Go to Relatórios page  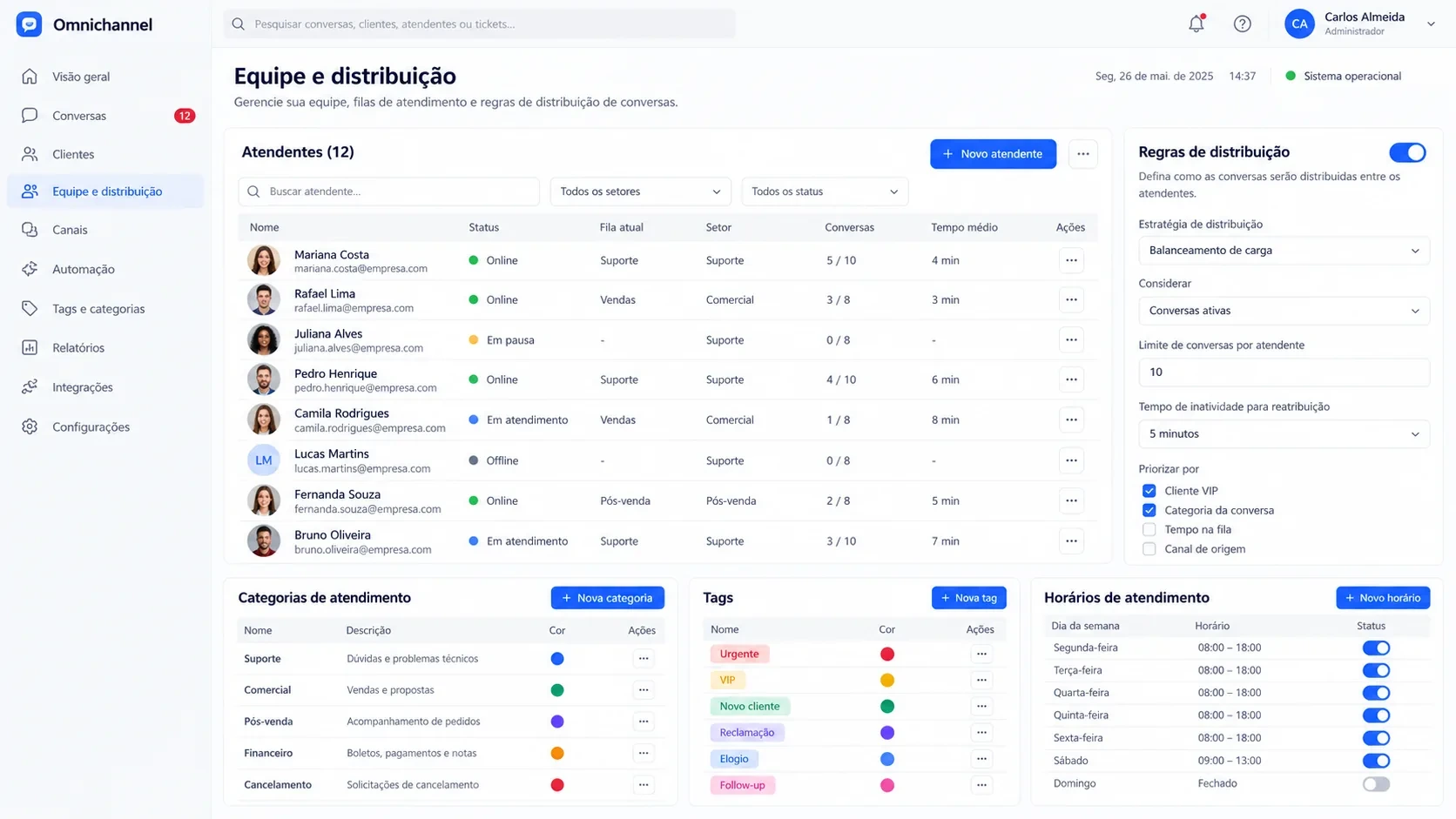click(78, 347)
